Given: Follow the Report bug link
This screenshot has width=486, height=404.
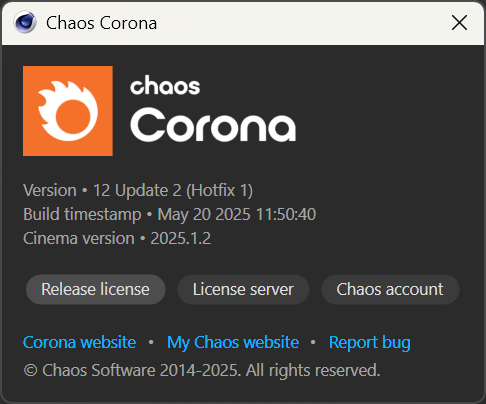Looking at the screenshot, I should click(370, 343).
